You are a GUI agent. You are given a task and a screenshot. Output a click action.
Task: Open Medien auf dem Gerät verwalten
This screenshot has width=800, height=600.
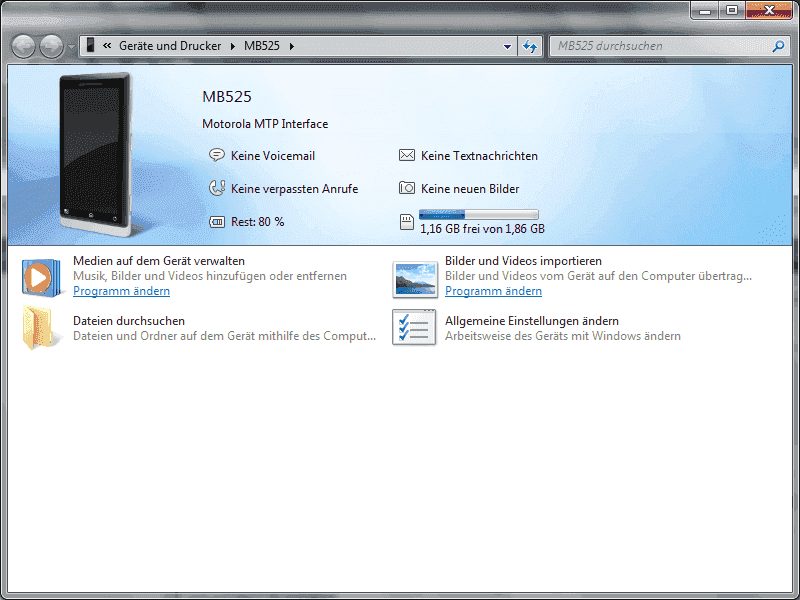click(x=159, y=261)
